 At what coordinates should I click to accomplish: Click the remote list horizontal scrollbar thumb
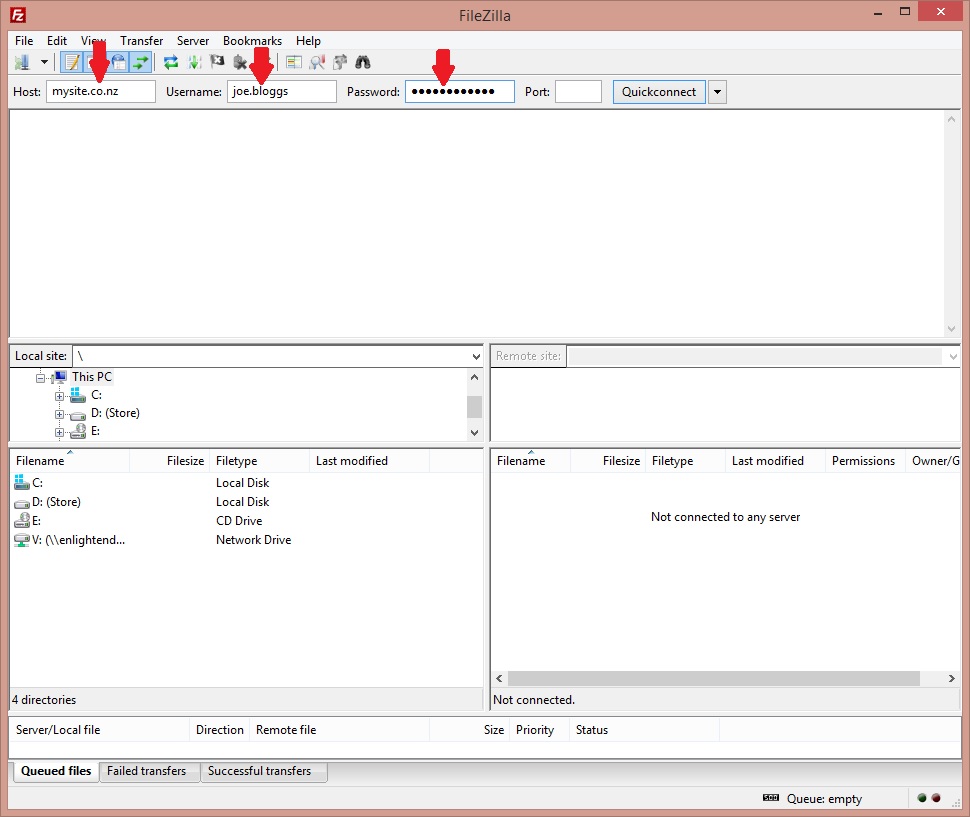713,678
